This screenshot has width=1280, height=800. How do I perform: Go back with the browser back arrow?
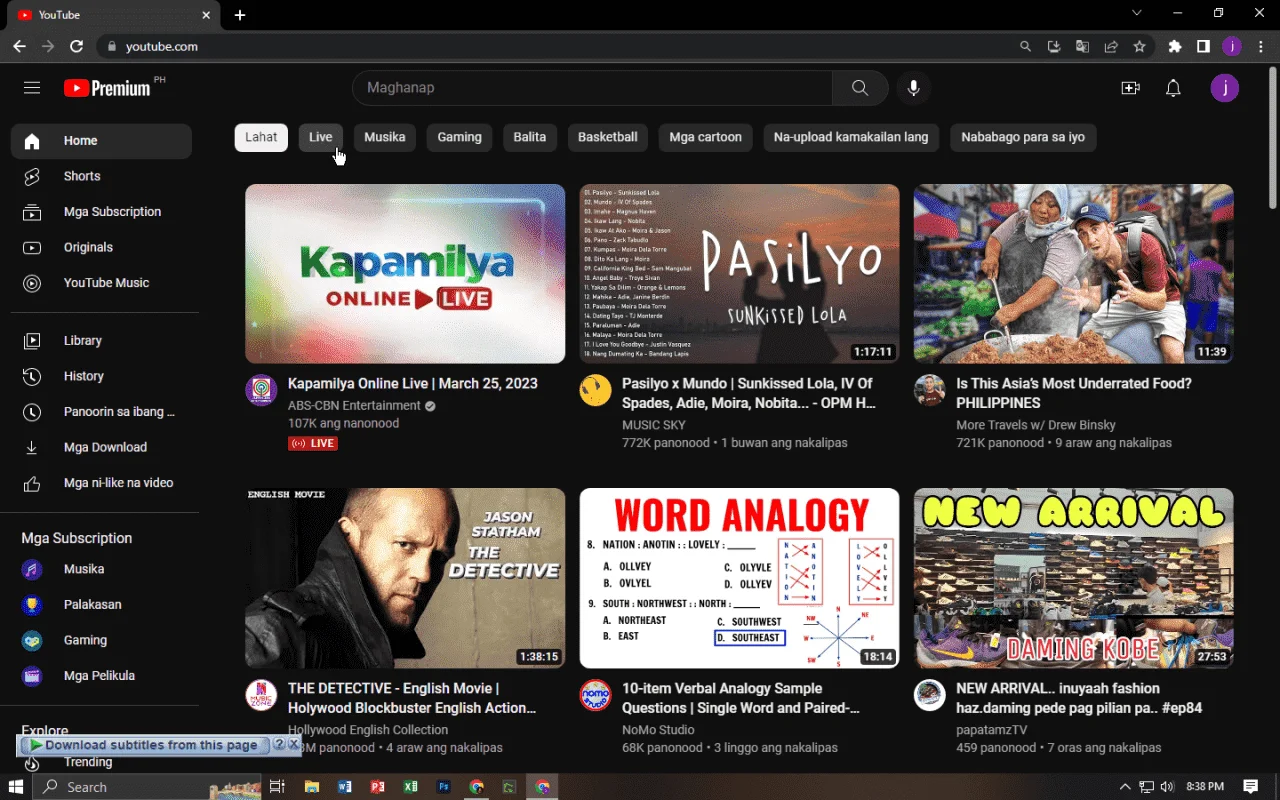19,46
